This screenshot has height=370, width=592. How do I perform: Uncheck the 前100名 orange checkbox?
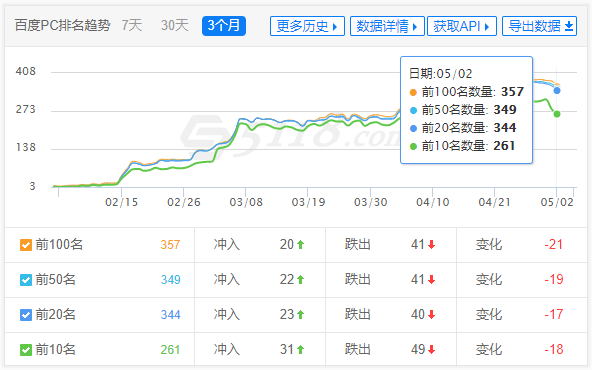(x=26, y=245)
